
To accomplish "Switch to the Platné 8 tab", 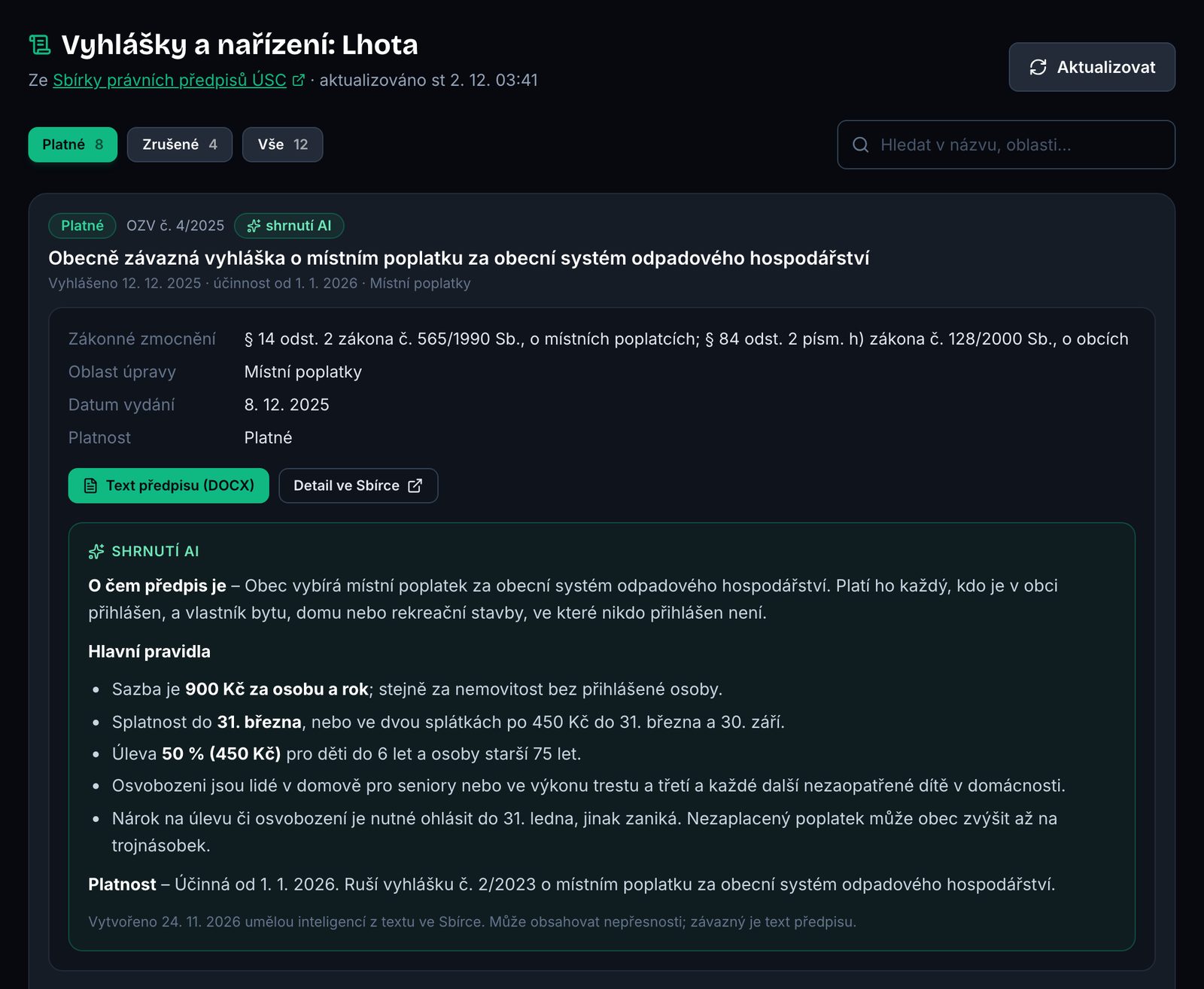I will [73, 145].
